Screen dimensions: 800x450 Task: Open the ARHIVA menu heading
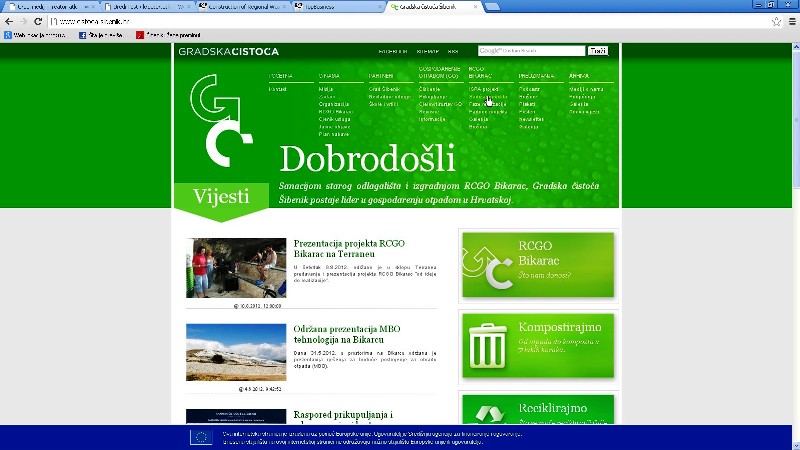579,76
